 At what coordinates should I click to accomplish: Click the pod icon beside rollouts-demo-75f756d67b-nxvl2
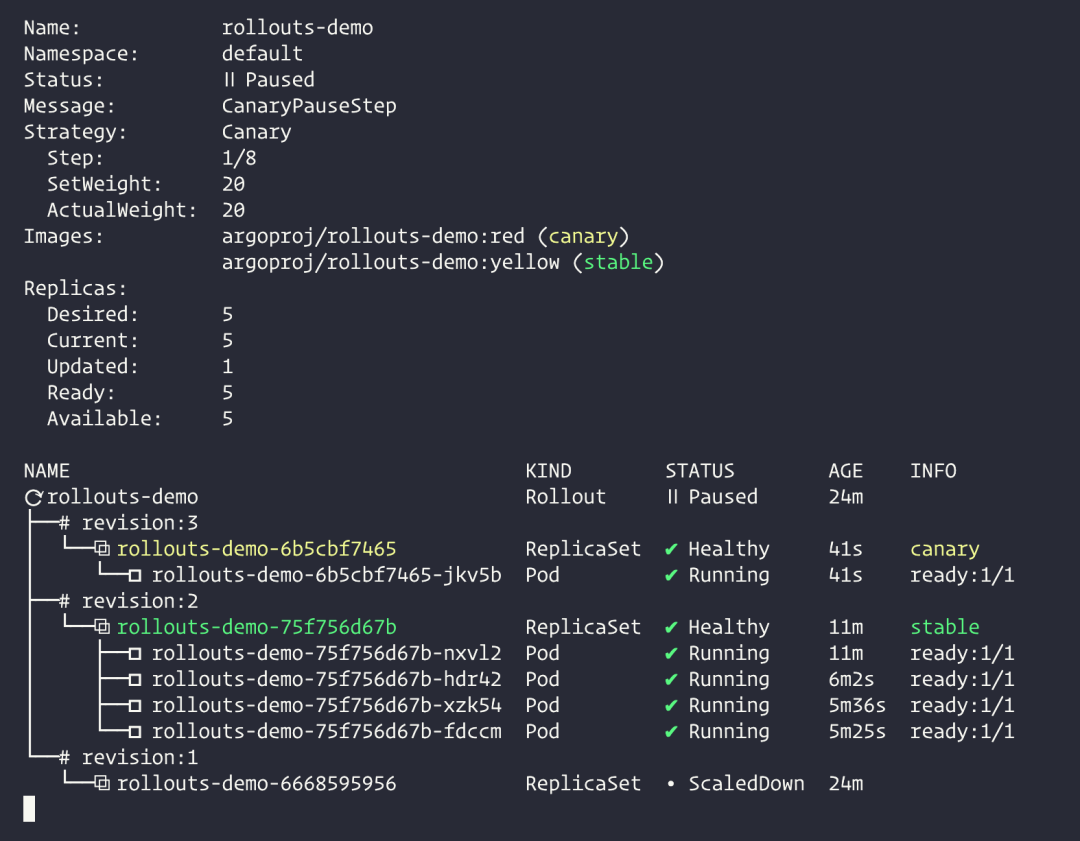[135, 653]
